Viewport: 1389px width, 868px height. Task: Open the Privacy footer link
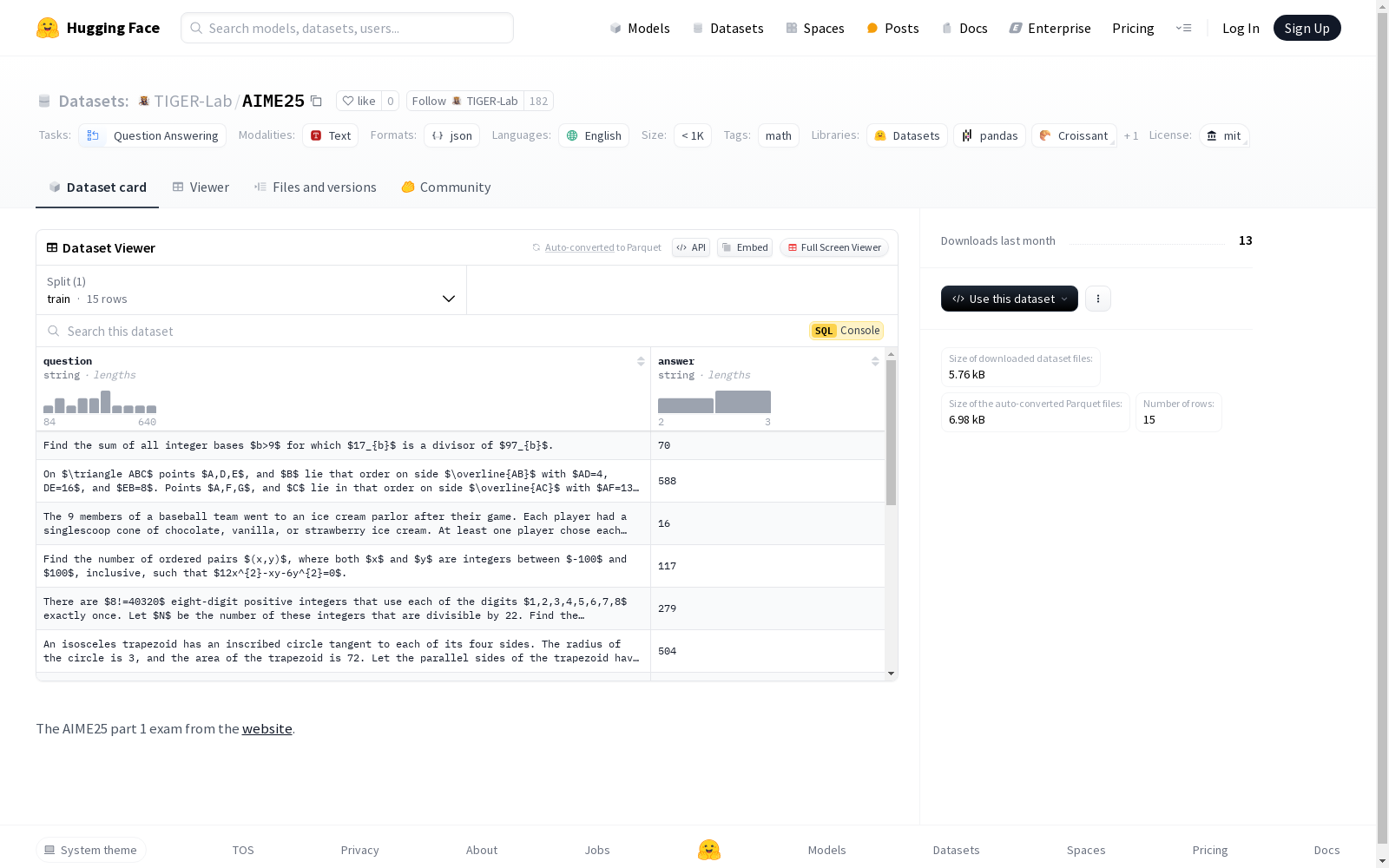(360, 850)
